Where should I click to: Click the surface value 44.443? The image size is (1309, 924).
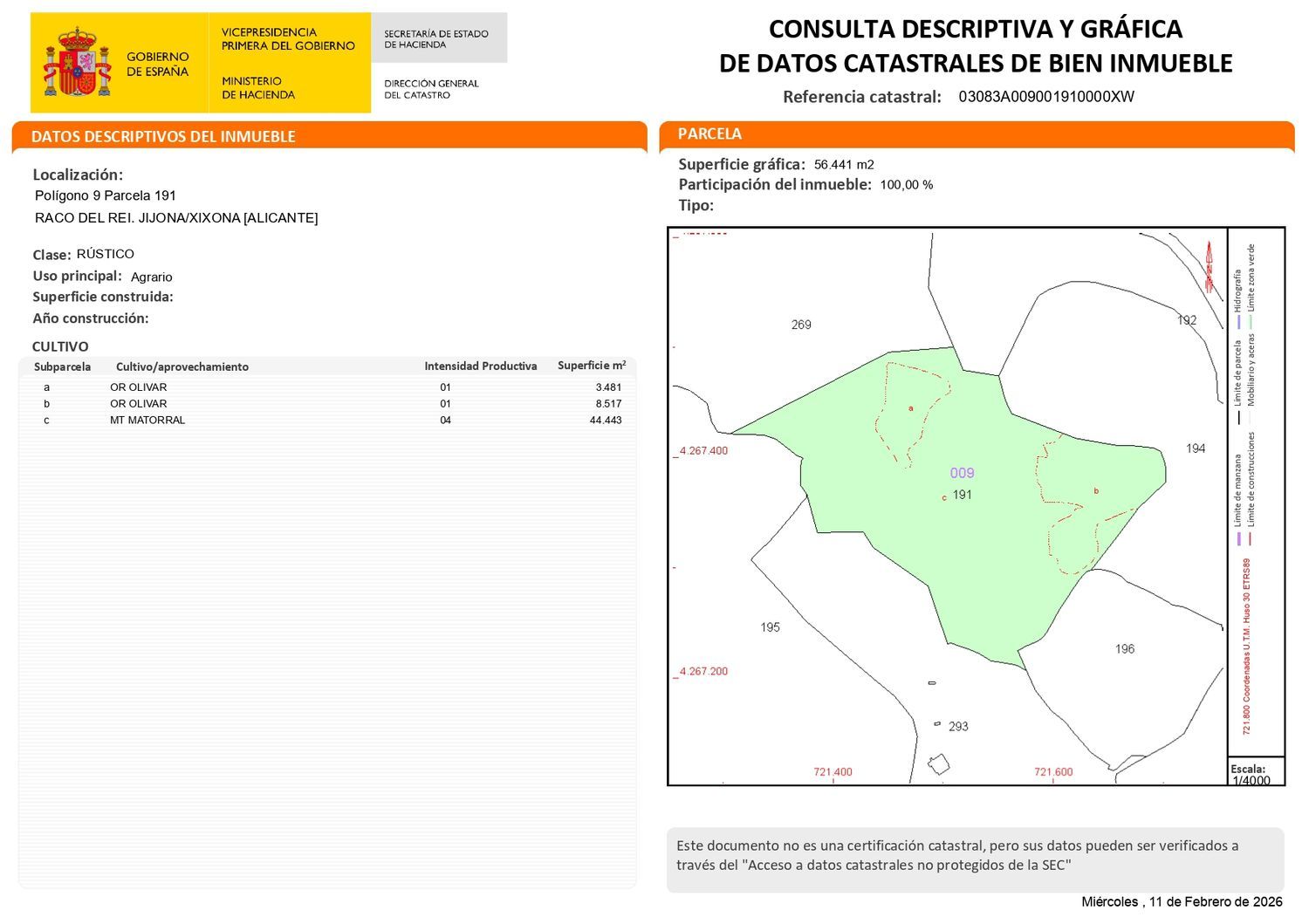coord(606,421)
